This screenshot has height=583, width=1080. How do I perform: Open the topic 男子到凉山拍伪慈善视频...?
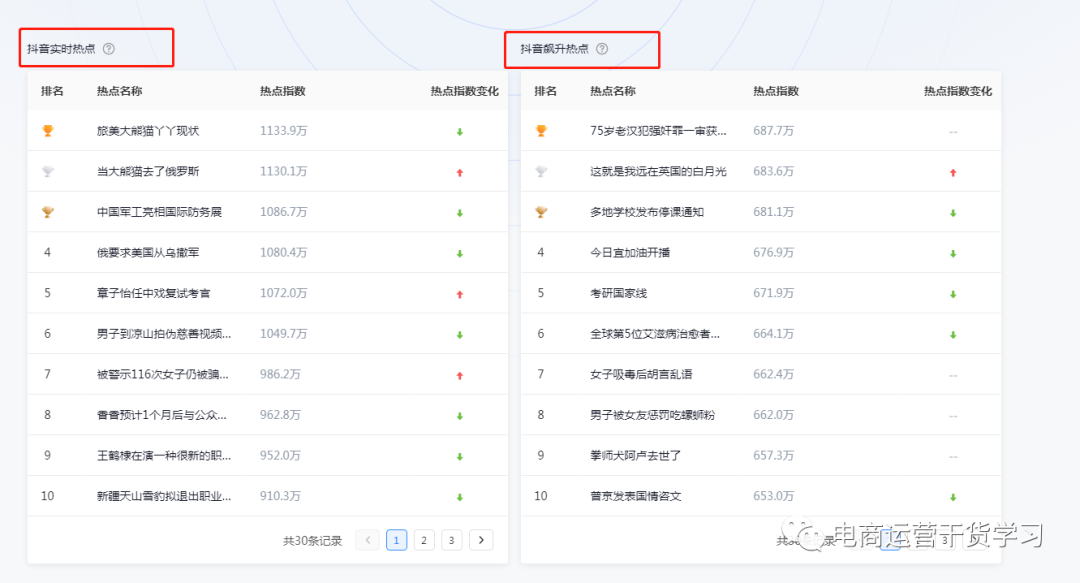pyautogui.click(x=164, y=334)
